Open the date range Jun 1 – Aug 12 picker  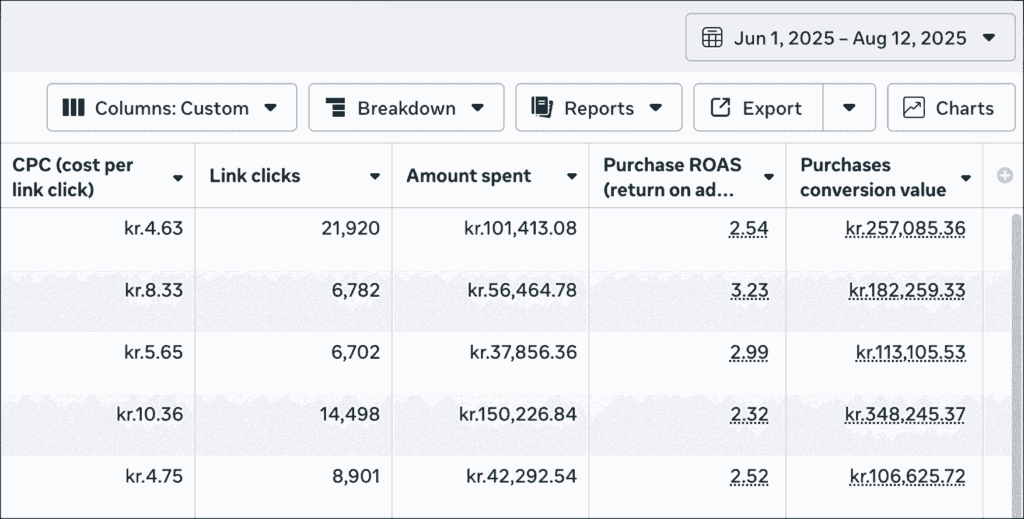[850, 38]
